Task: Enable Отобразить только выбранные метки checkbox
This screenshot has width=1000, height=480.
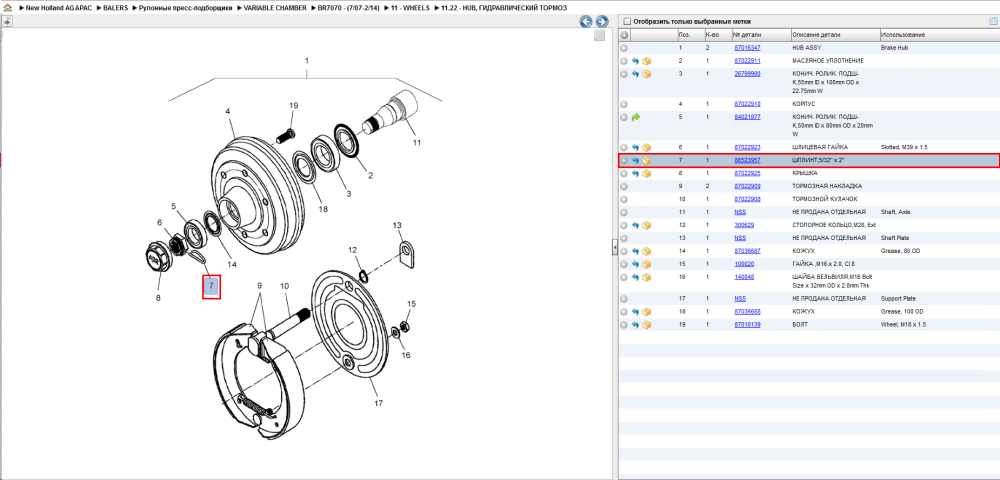Action: pyautogui.click(x=626, y=21)
